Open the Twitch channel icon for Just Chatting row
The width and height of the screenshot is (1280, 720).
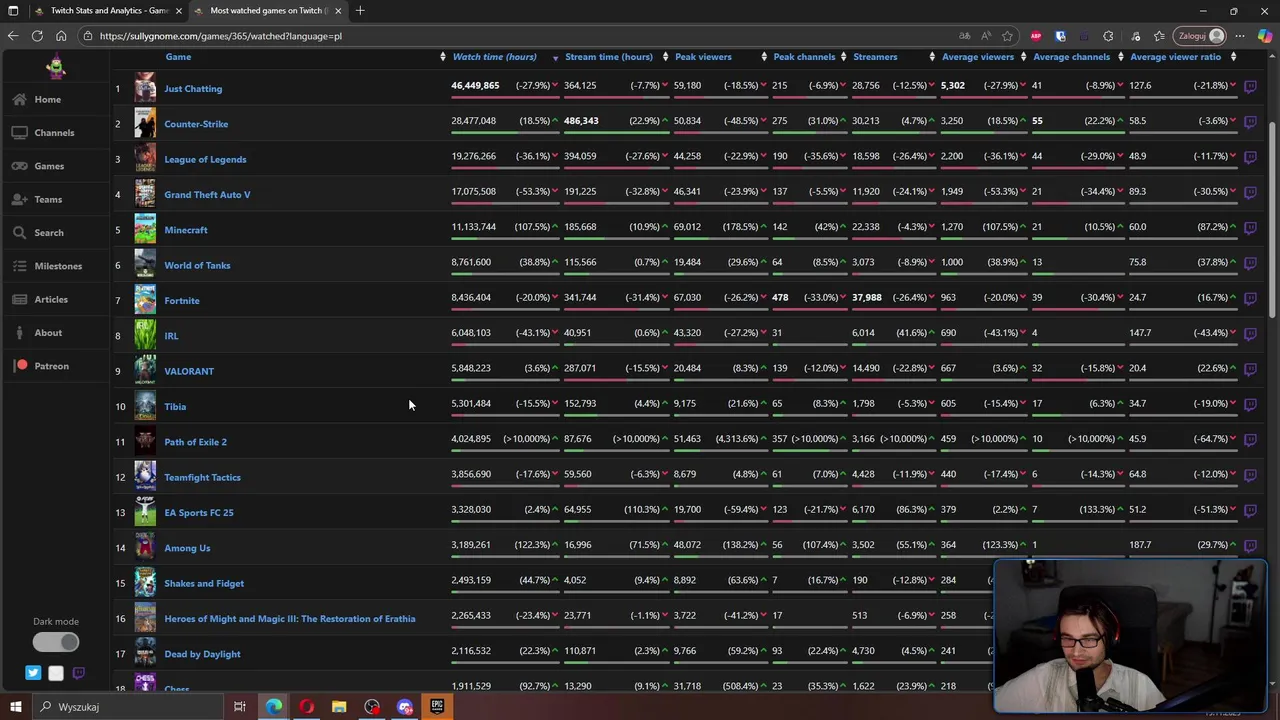[1250, 86]
